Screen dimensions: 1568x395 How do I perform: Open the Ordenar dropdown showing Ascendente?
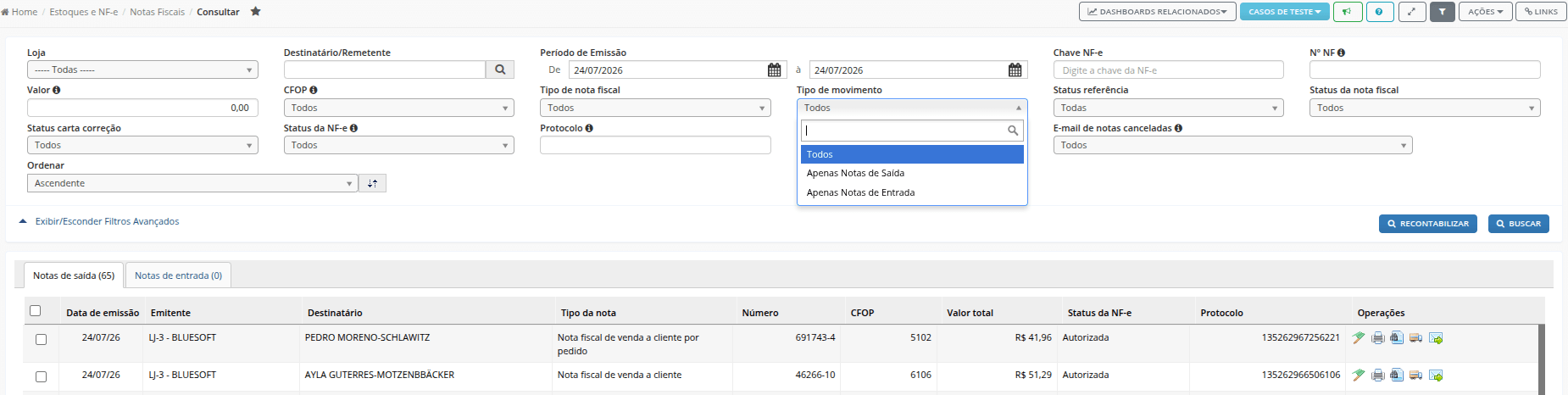[x=192, y=183]
